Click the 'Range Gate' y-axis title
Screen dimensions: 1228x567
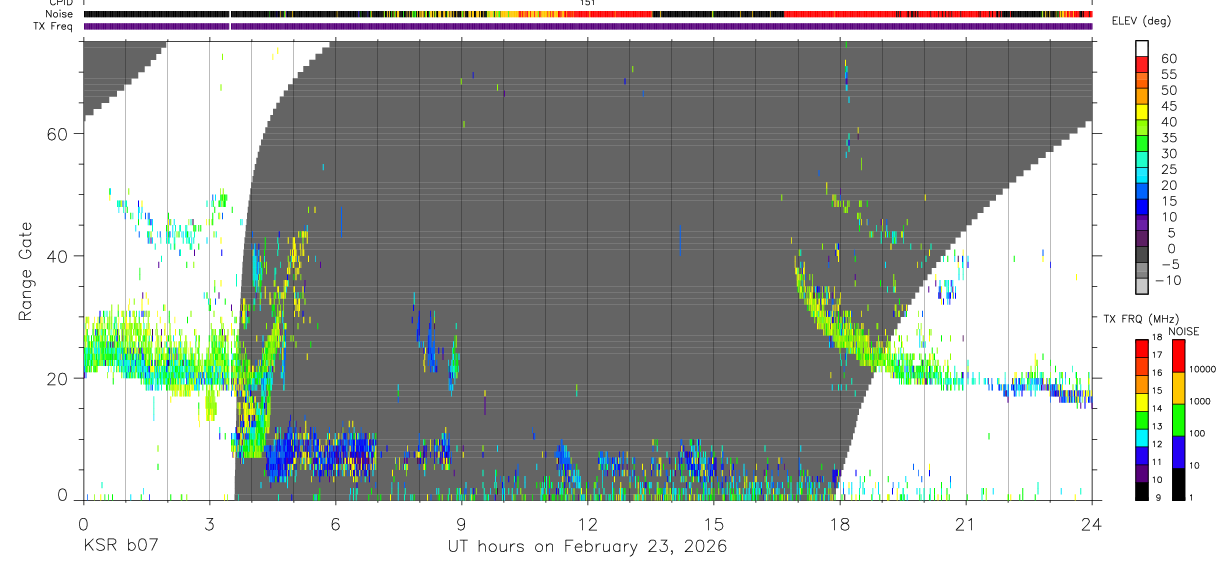[25, 270]
